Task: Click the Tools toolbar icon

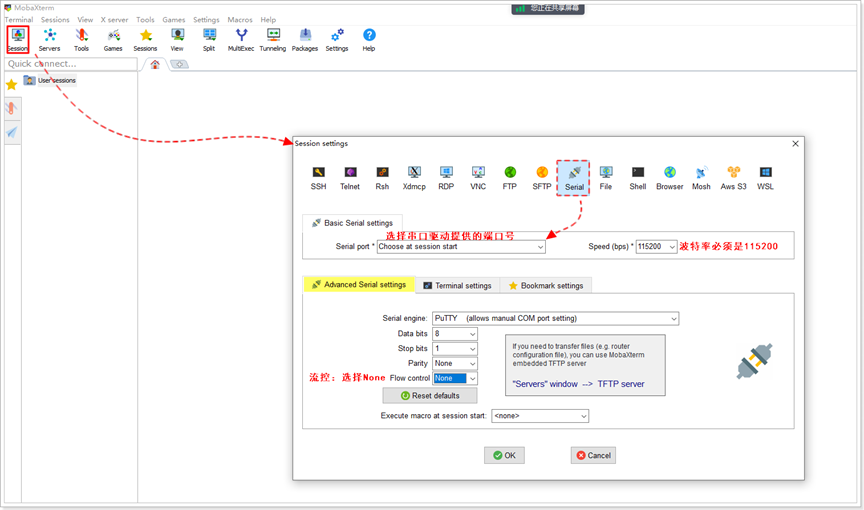Action: 82,40
